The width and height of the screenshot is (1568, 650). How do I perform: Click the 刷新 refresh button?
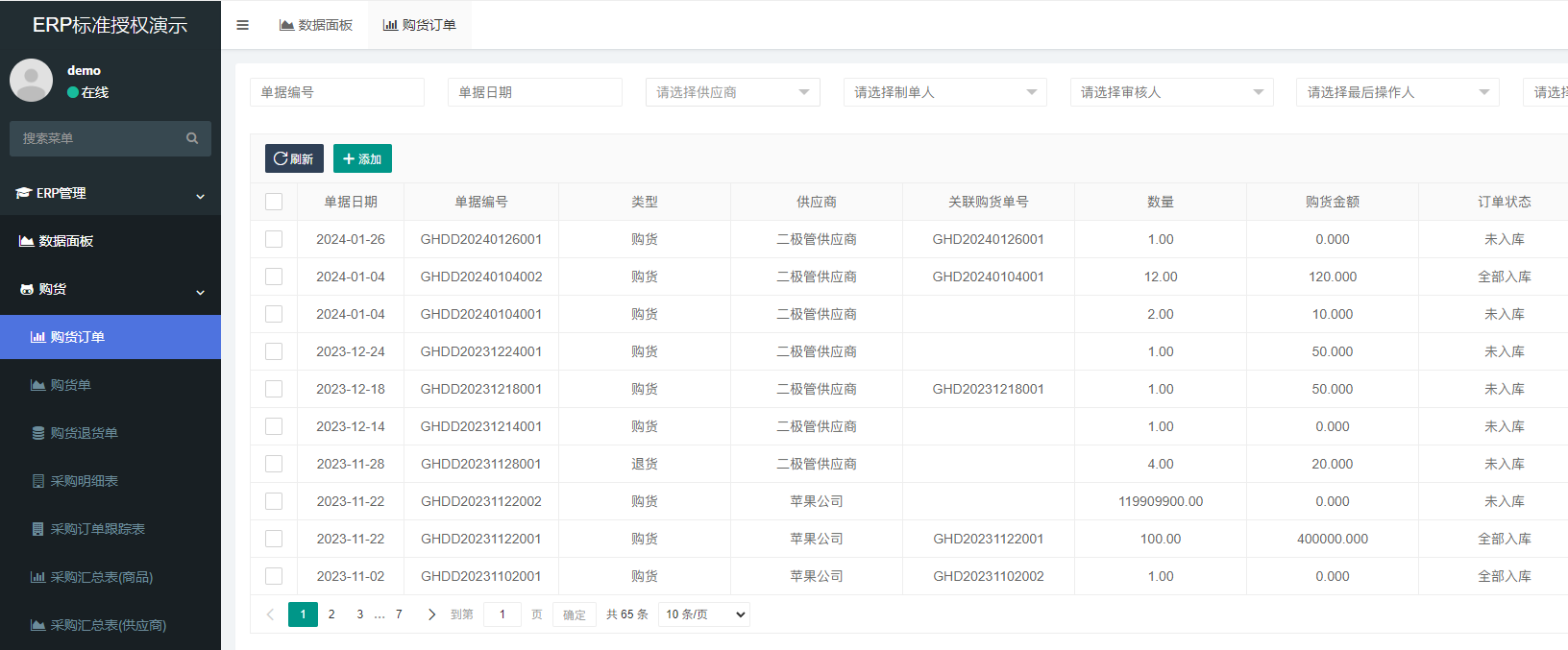pos(294,158)
